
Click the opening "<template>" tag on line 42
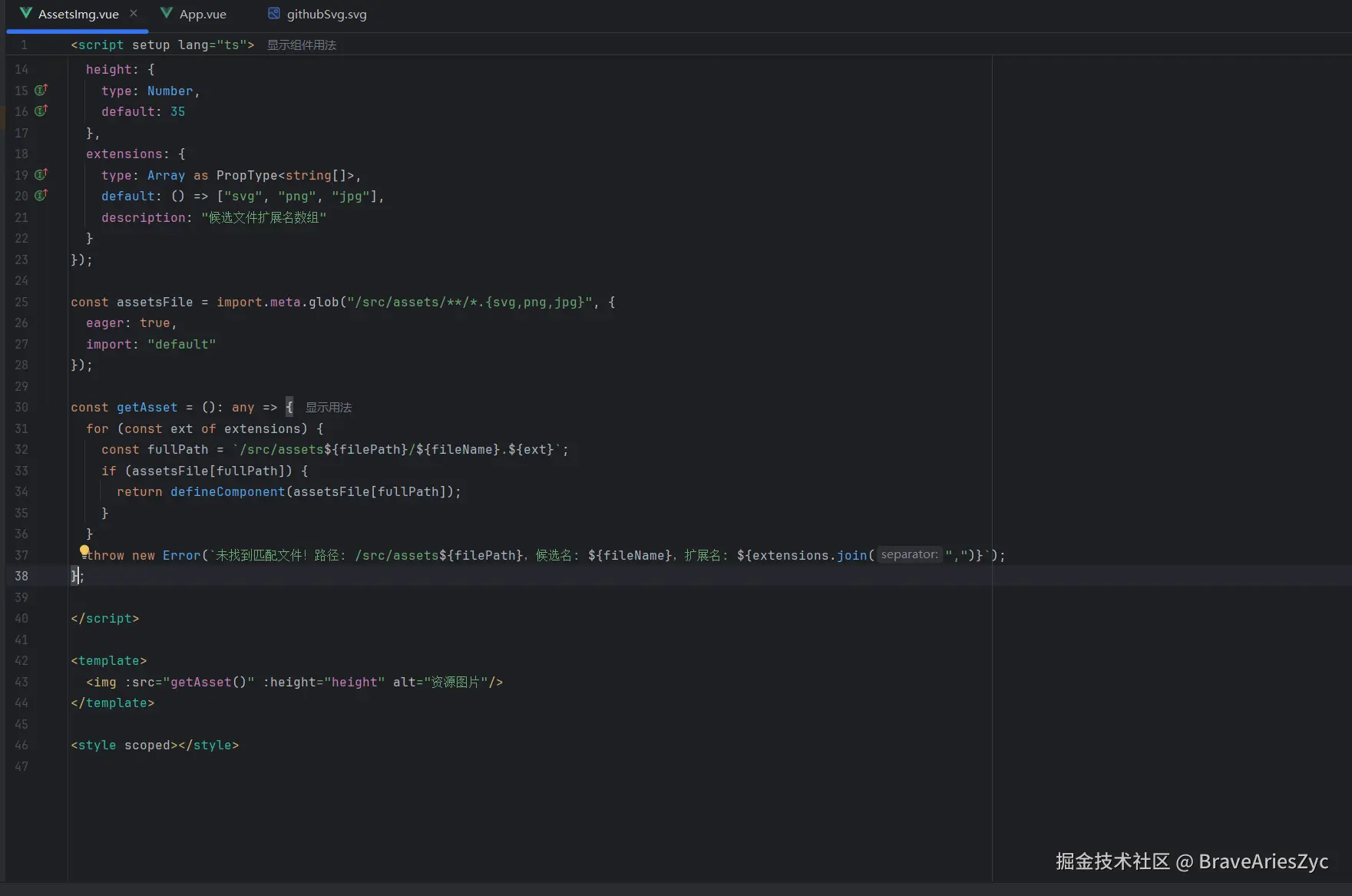pyautogui.click(x=109, y=661)
